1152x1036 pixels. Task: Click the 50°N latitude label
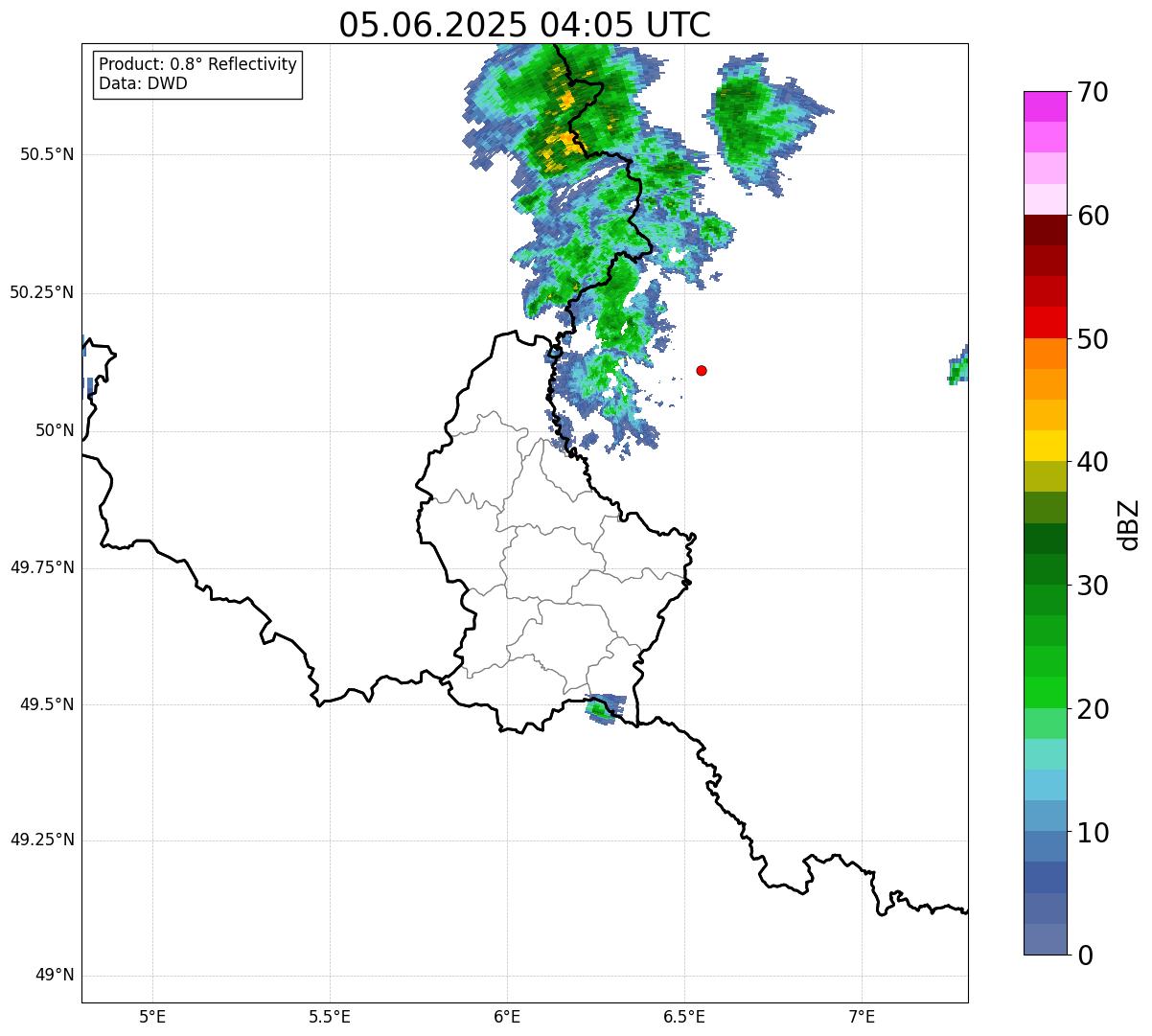point(55,430)
